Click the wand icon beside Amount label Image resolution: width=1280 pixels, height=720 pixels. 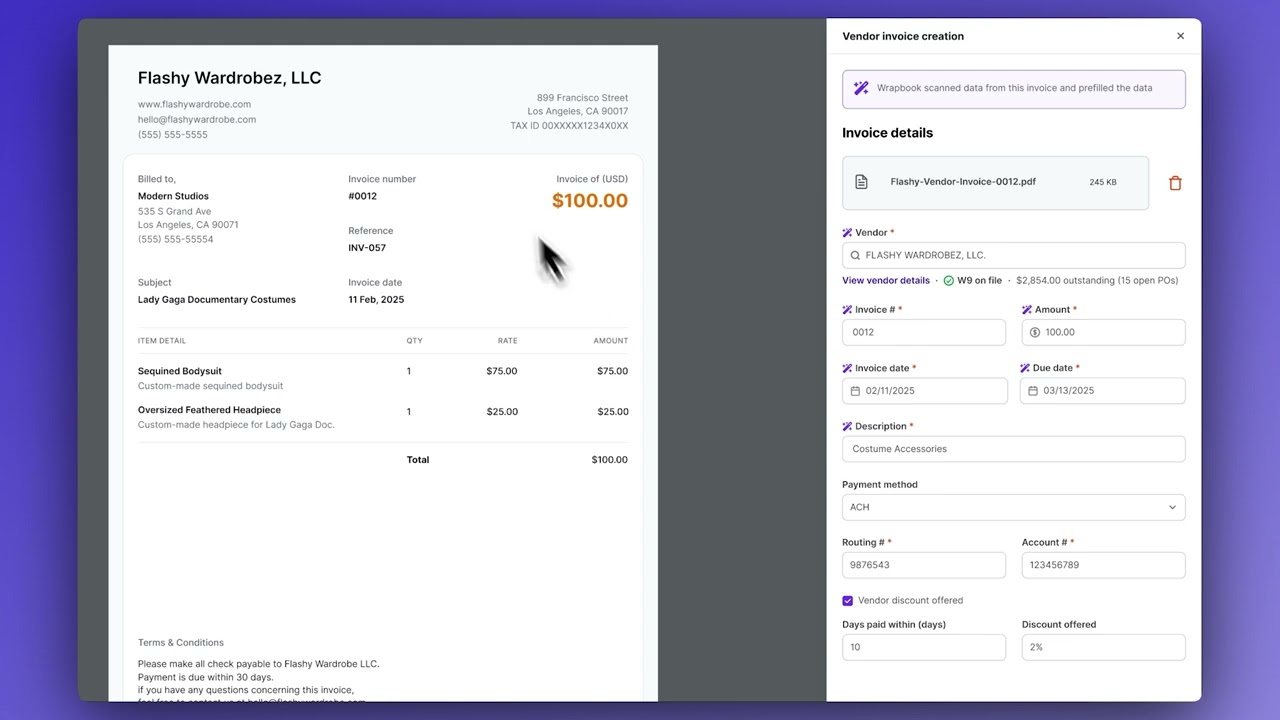1026,310
